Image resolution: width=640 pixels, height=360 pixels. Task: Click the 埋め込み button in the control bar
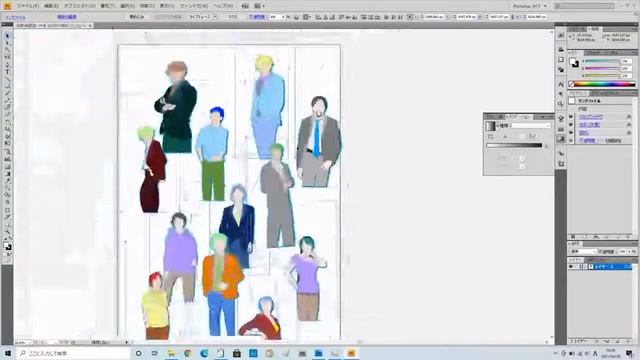tap(137, 17)
